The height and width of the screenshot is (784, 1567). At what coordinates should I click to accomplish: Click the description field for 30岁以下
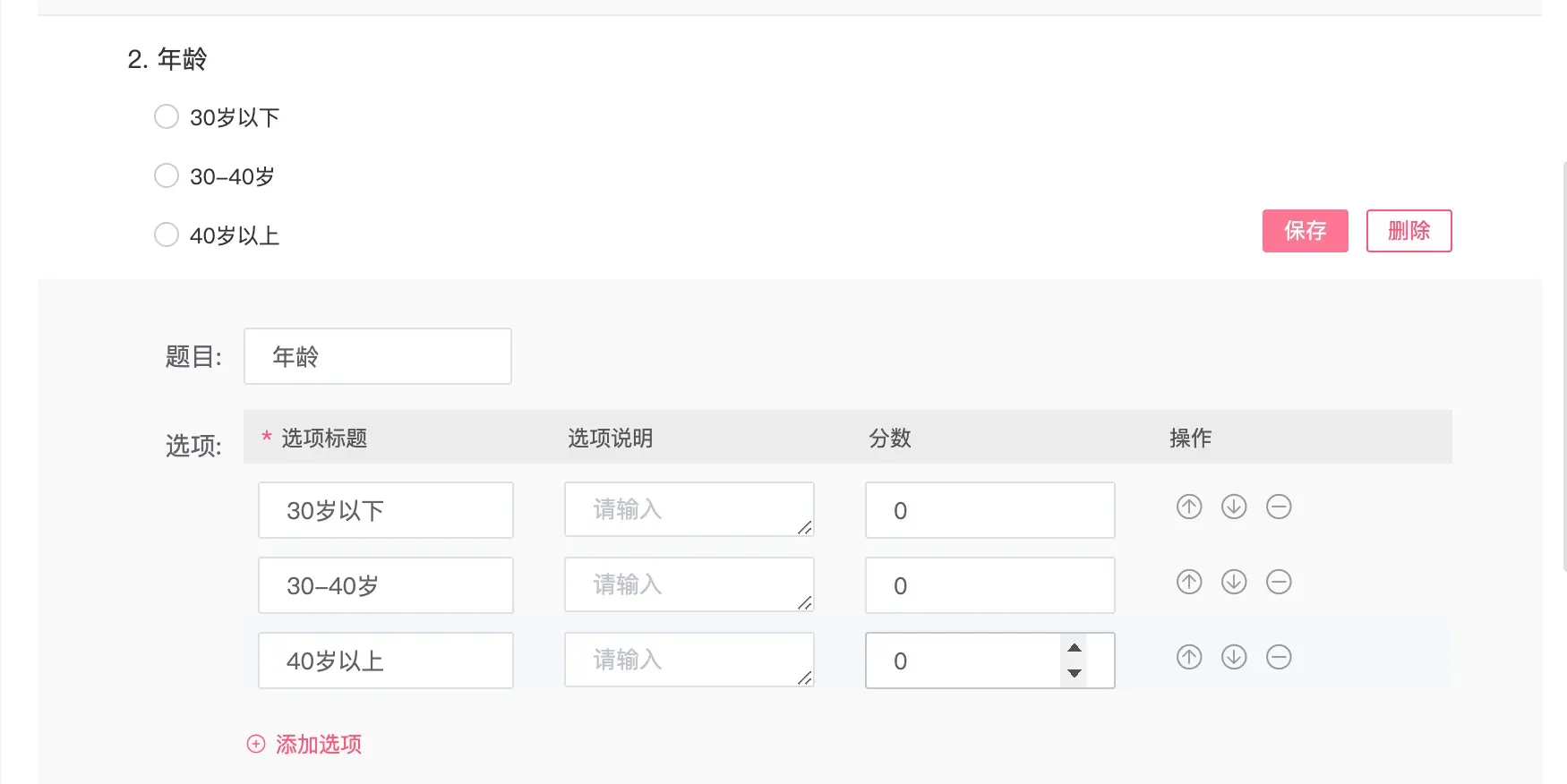[688, 510]
